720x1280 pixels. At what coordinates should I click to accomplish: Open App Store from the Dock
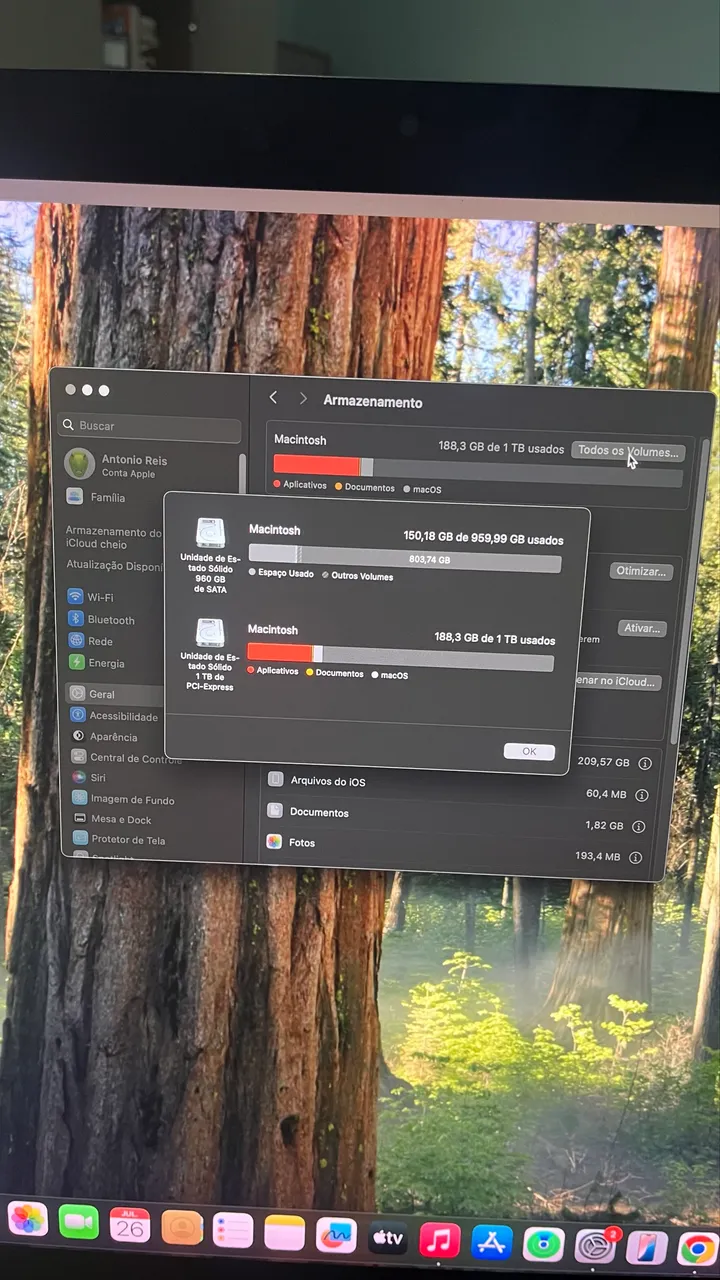coord(492,1243)
